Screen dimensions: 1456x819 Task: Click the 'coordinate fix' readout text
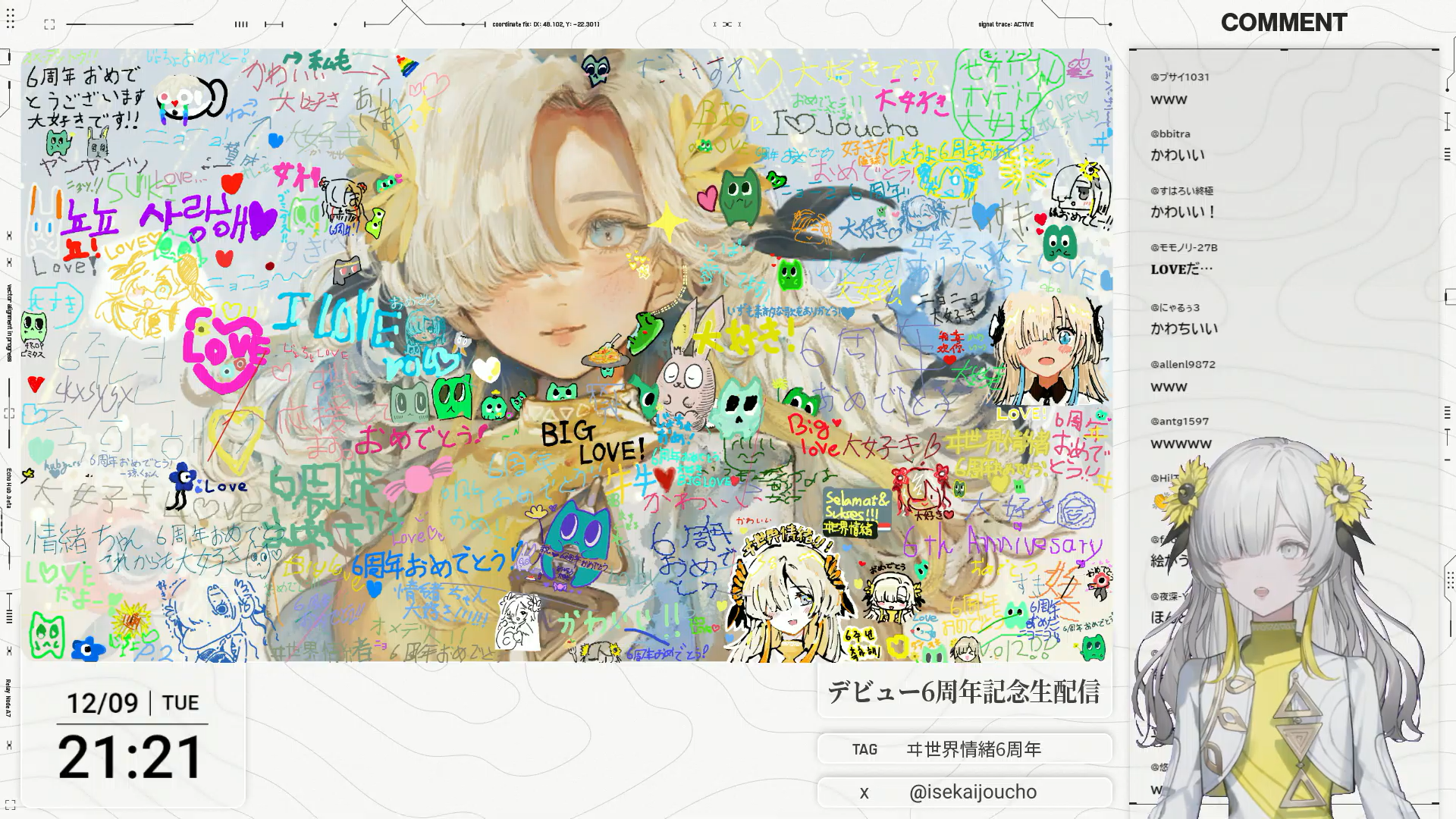(545, 24)
